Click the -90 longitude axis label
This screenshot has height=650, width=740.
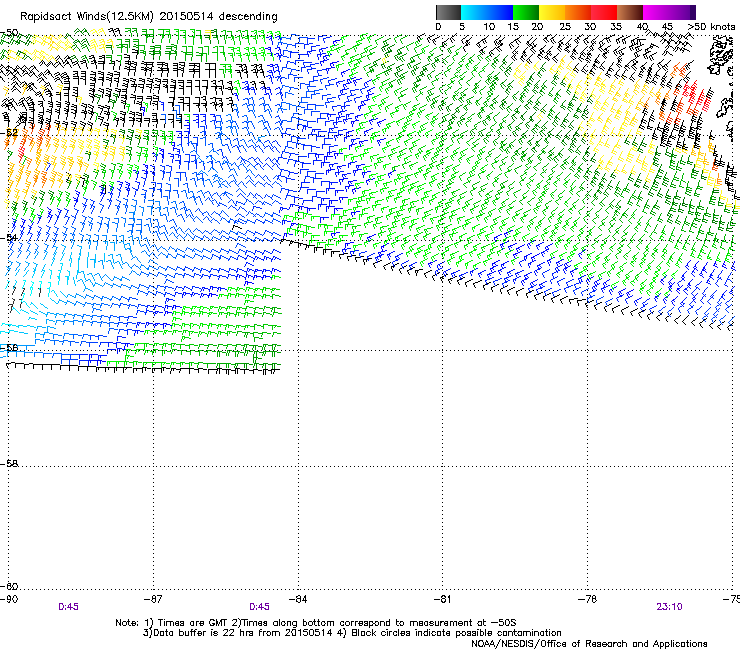(x=9, y=599)
